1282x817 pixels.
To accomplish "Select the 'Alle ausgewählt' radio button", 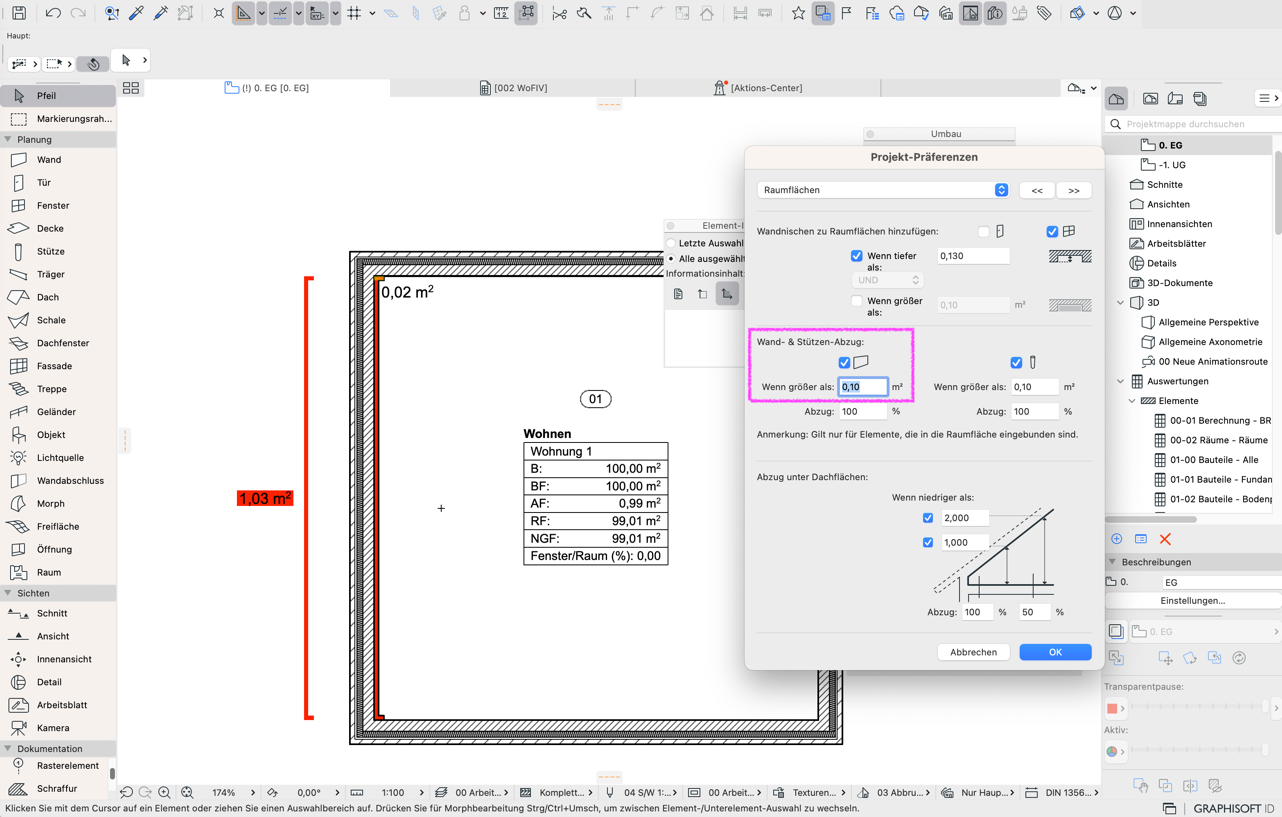I will coord(671,259).
